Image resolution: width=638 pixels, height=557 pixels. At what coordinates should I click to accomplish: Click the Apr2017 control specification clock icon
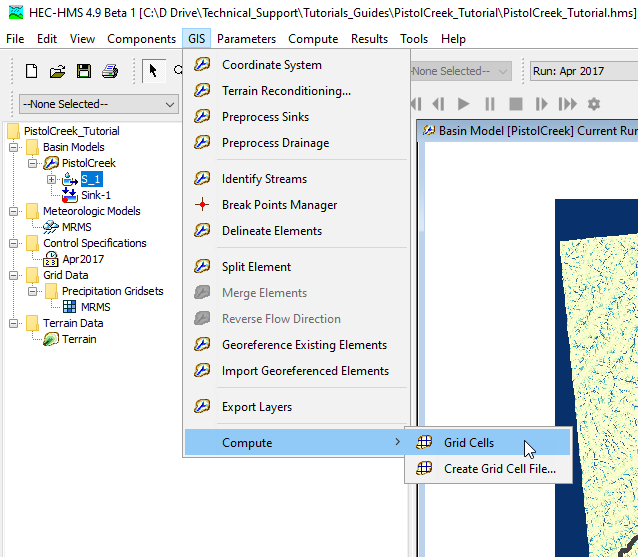coord(51,259)
